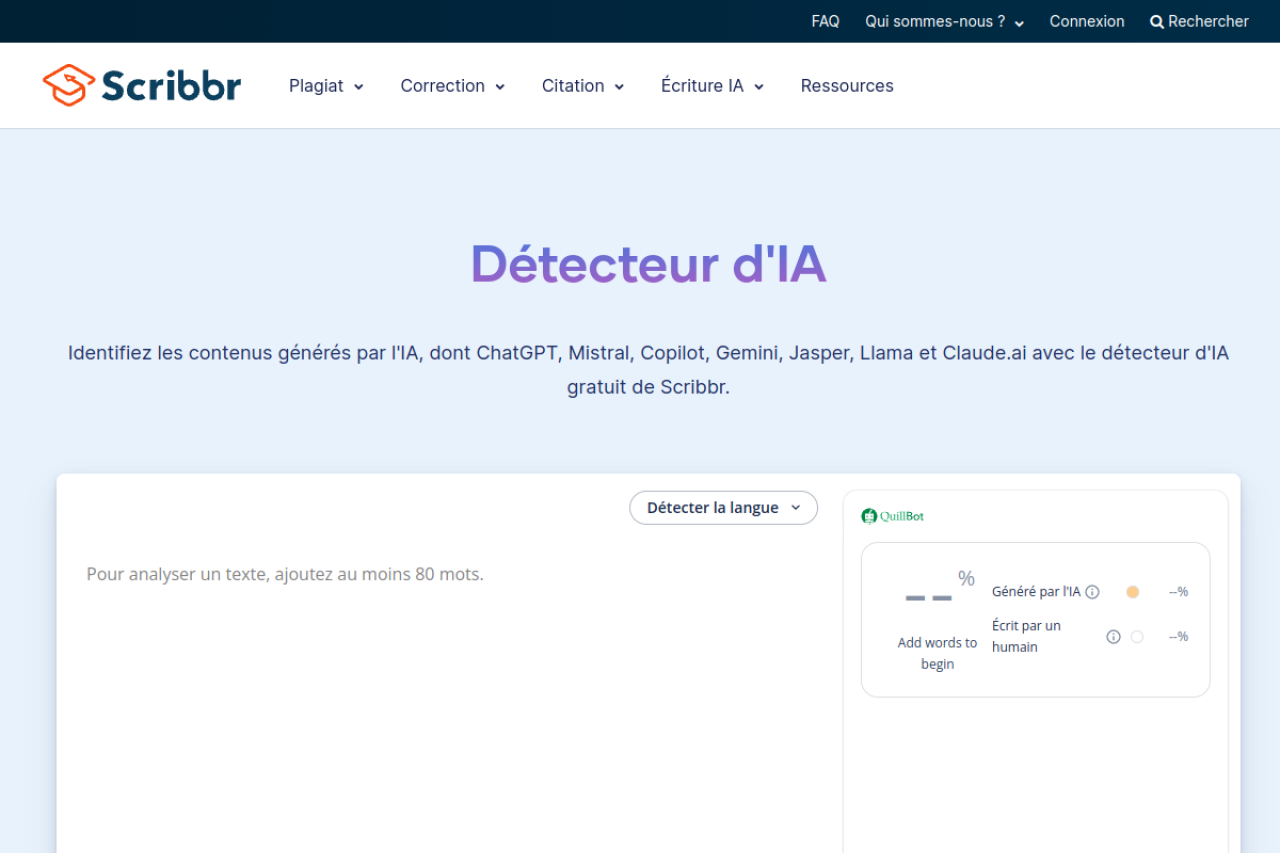Click the Scribbr logo

142,85
